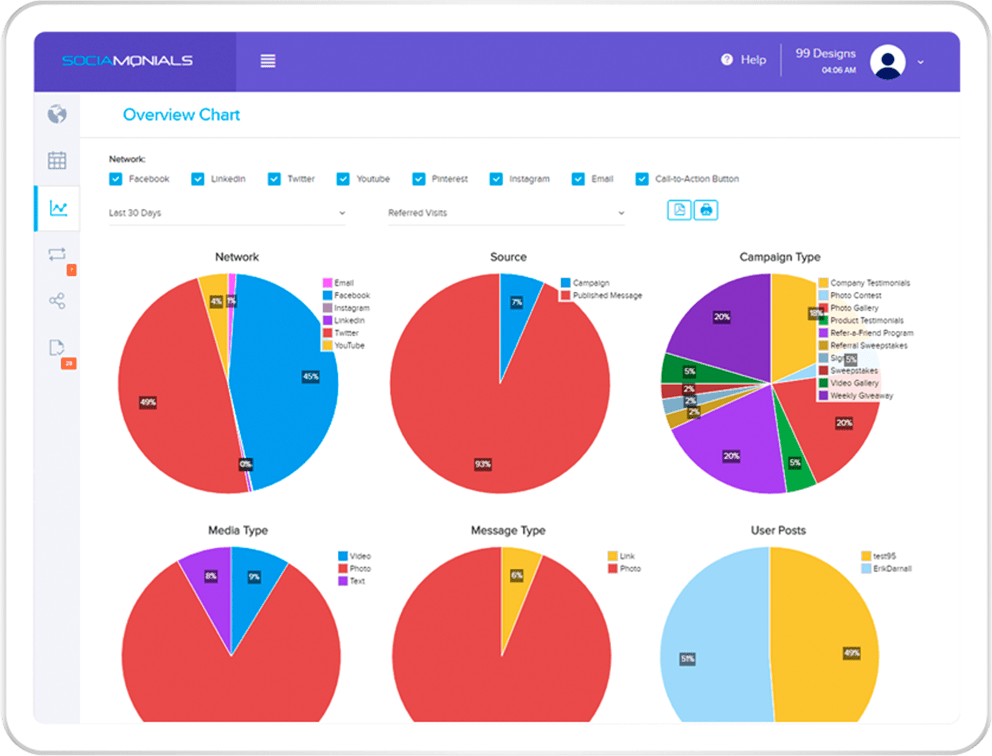Click the Overview Chart heading
Screen dimensions: 992x756
point(182,115)
